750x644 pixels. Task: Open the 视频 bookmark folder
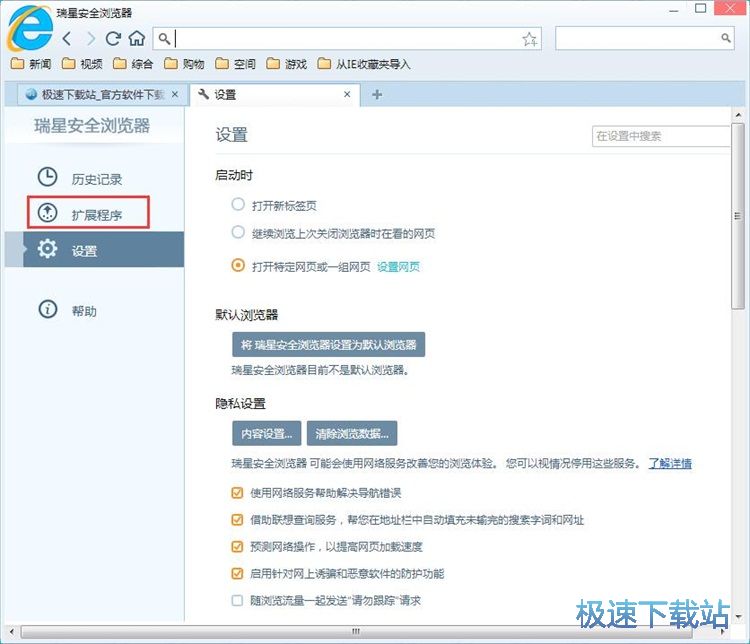pyautogui.click(x=82, y=64)
